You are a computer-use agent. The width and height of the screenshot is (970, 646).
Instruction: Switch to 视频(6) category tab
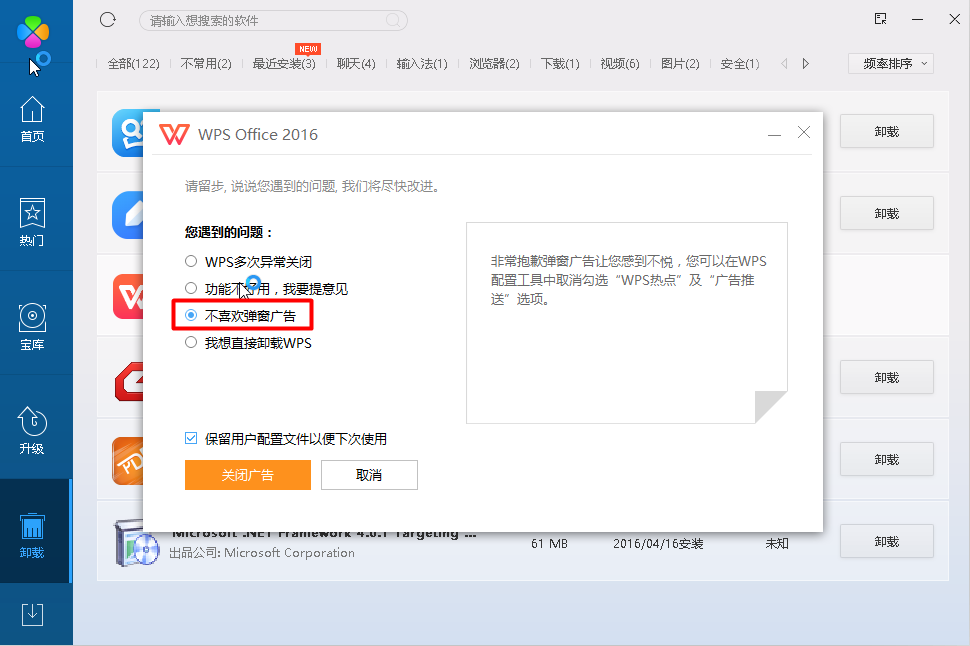(x=620, y=64)
